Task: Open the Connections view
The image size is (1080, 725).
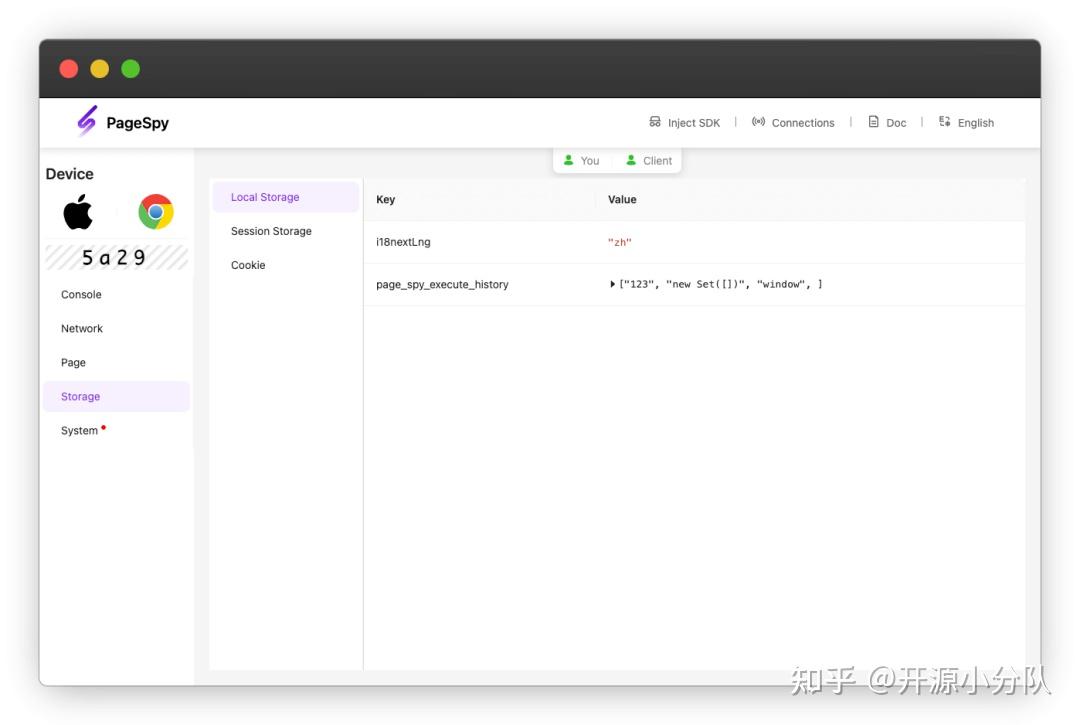Action: click(793, 122)
